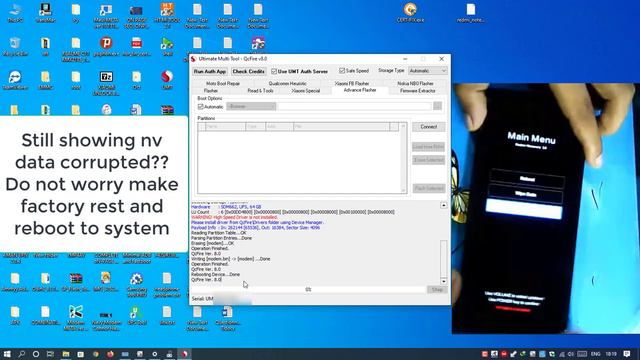This screenshot has width=640, height=360.
Task: Click the boot file path field
Action: coord(354,106)
